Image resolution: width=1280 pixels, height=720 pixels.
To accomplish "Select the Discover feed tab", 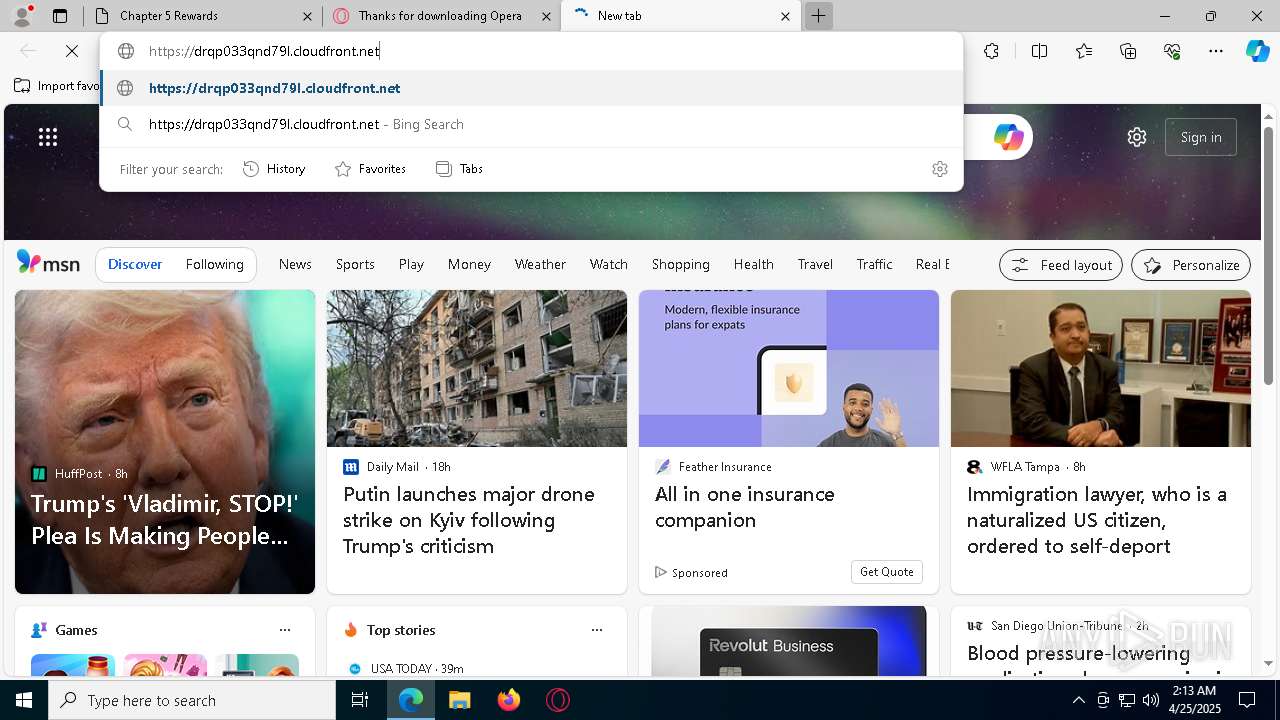I will click(x=135, y=264).
